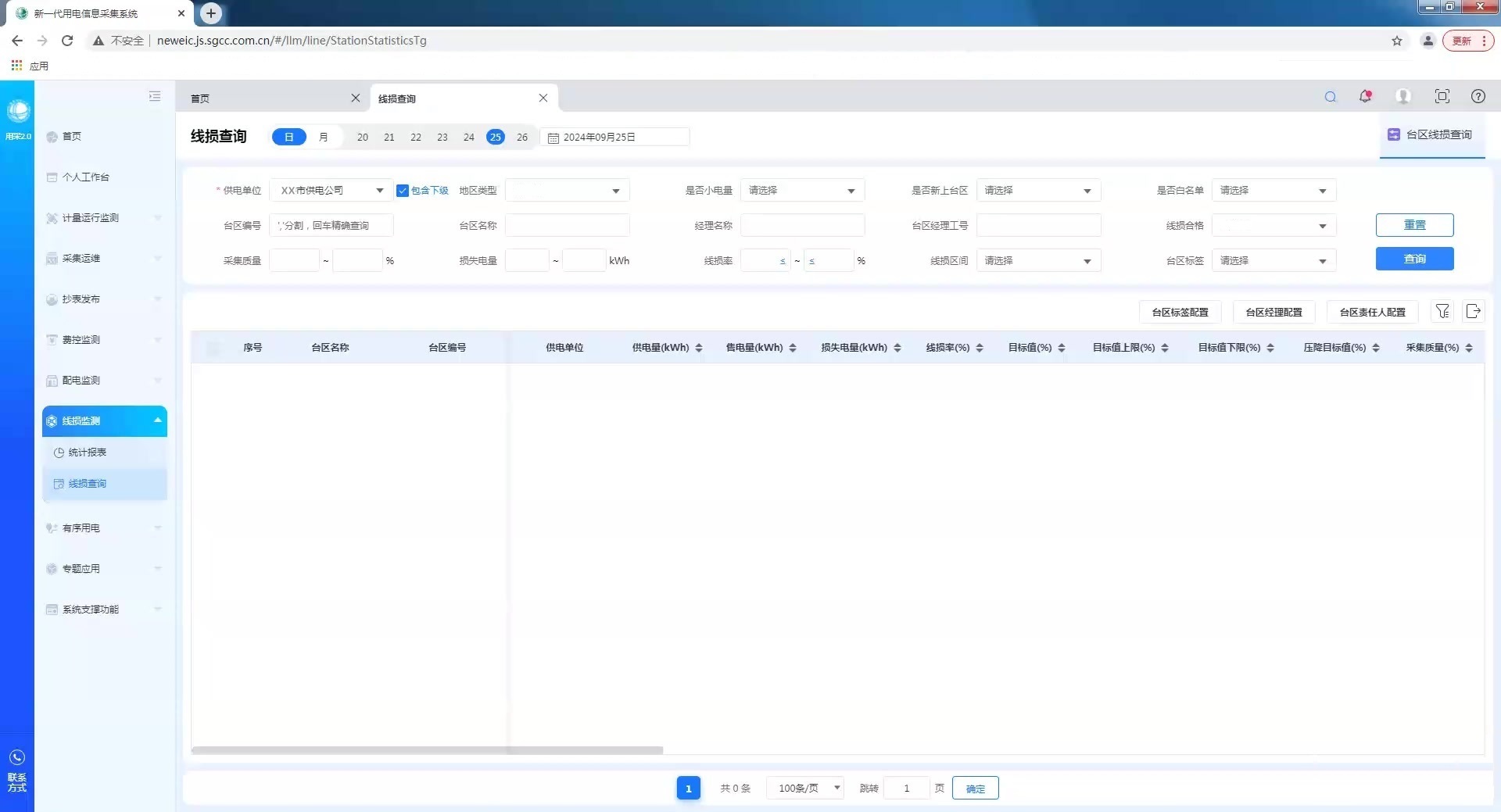The height and width of the screenshot is (812, 1501).
Task: Switch to 月 view toggle
Action: click(x=324, y=137)
